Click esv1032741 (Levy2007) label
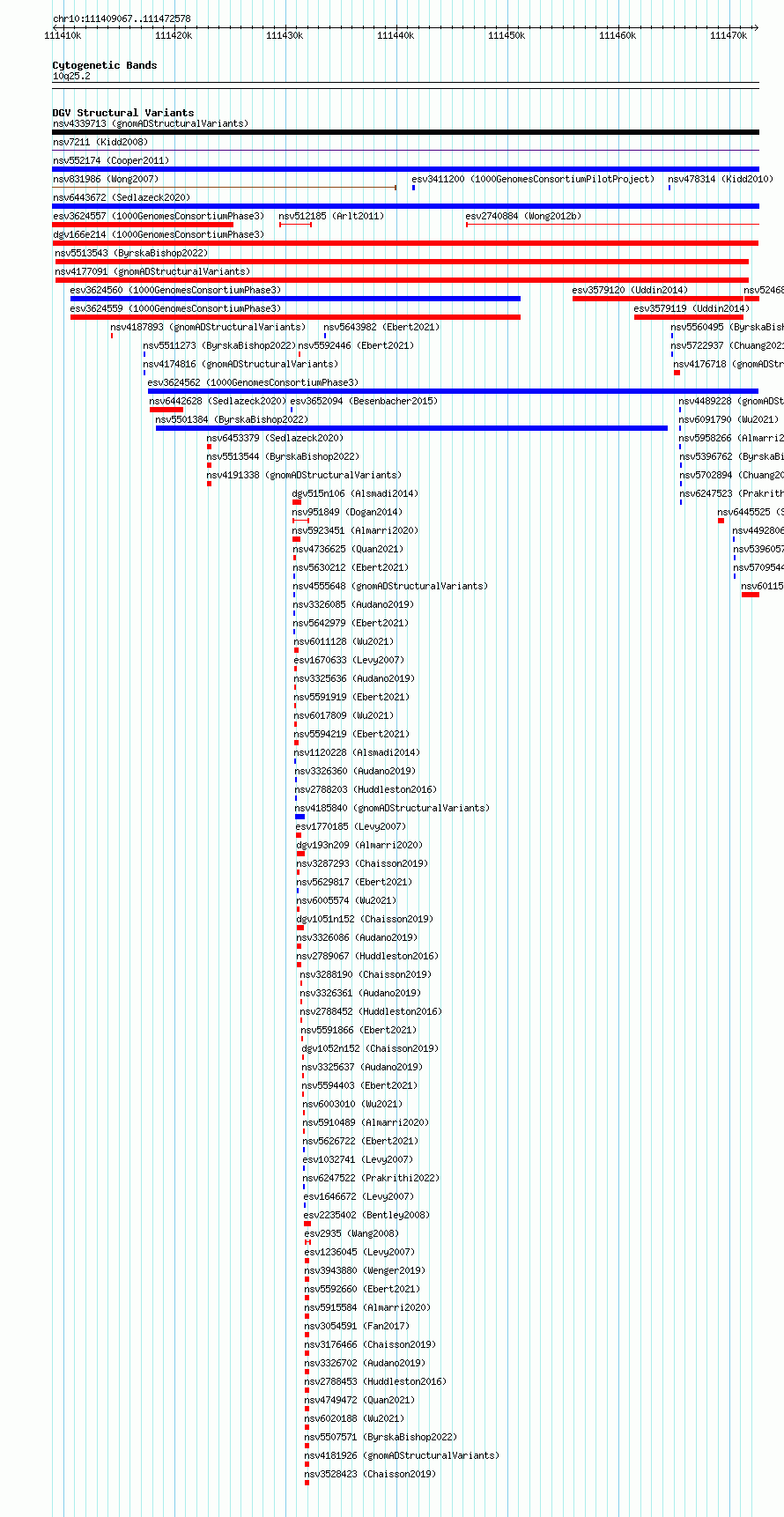The width and height of the screenshot is (784, 1517). click(358, 1159)
